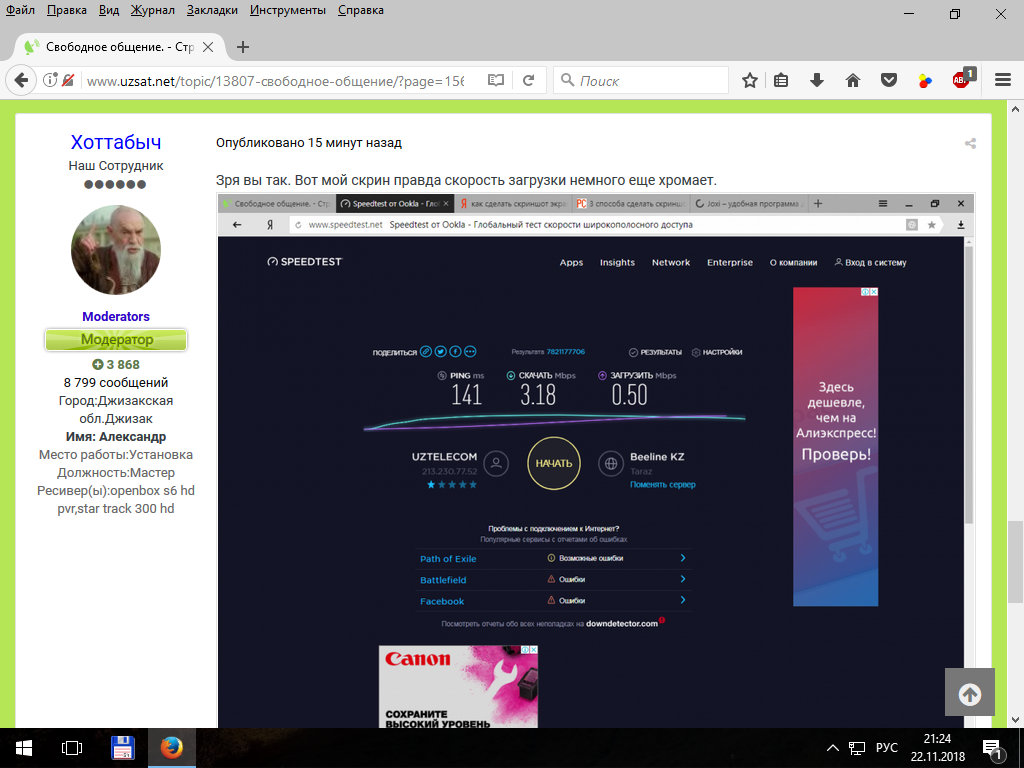Image resolution: width=1024 pixels, height=768 pixels.
Task: Go to the home page
Action: [x=853, y=80]
